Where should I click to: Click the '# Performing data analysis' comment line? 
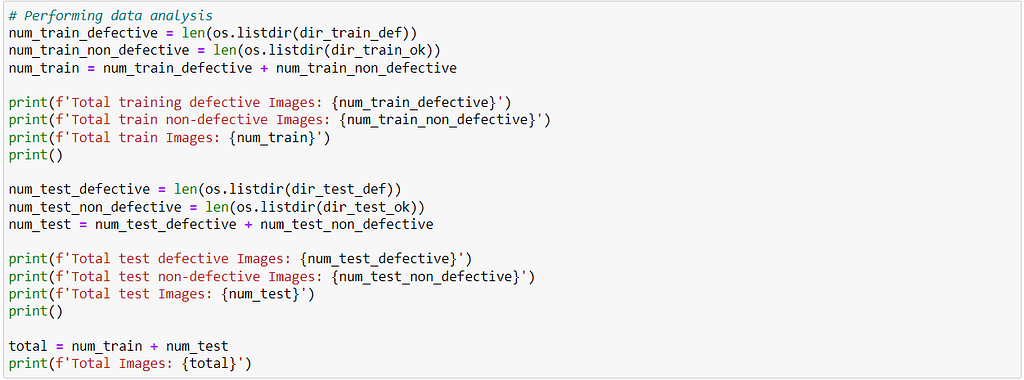pyautogui.click(x=110, y=16)
